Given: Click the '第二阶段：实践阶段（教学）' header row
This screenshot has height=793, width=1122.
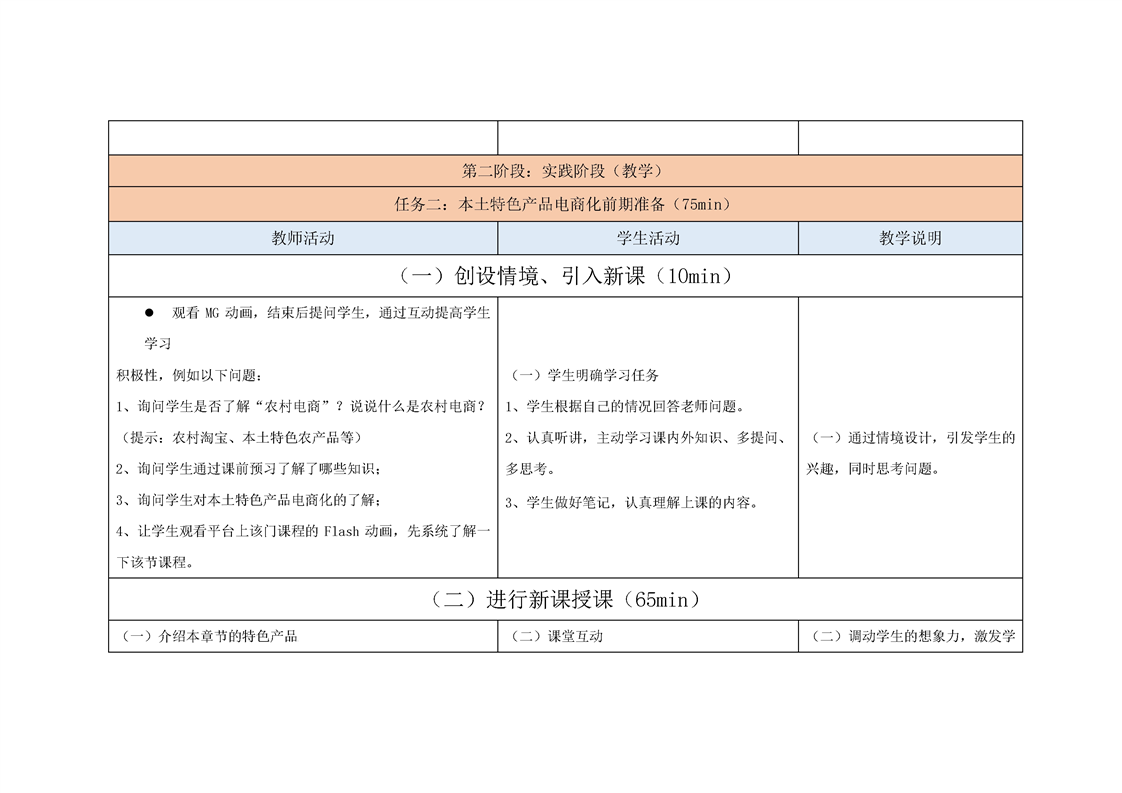Looking at the screenshot, I should tap(565, 171).
